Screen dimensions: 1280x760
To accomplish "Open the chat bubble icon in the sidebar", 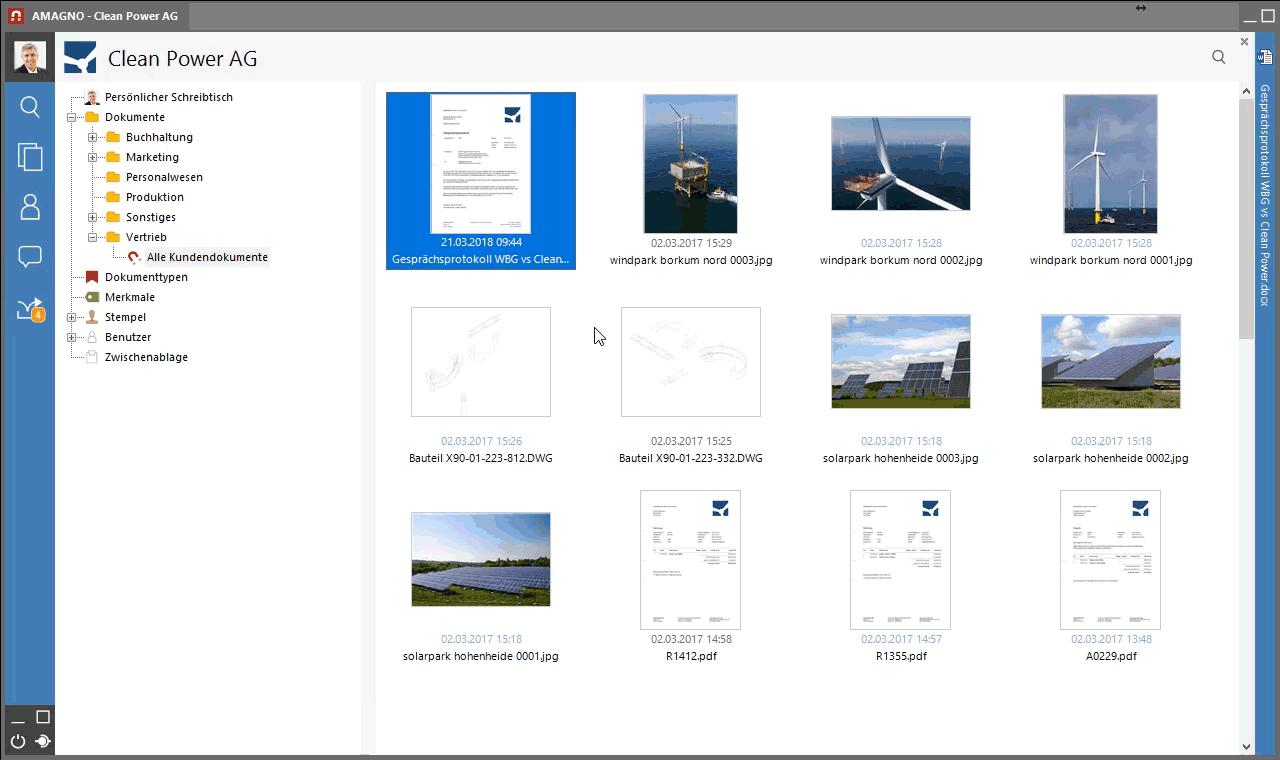I will coord(30,257).
